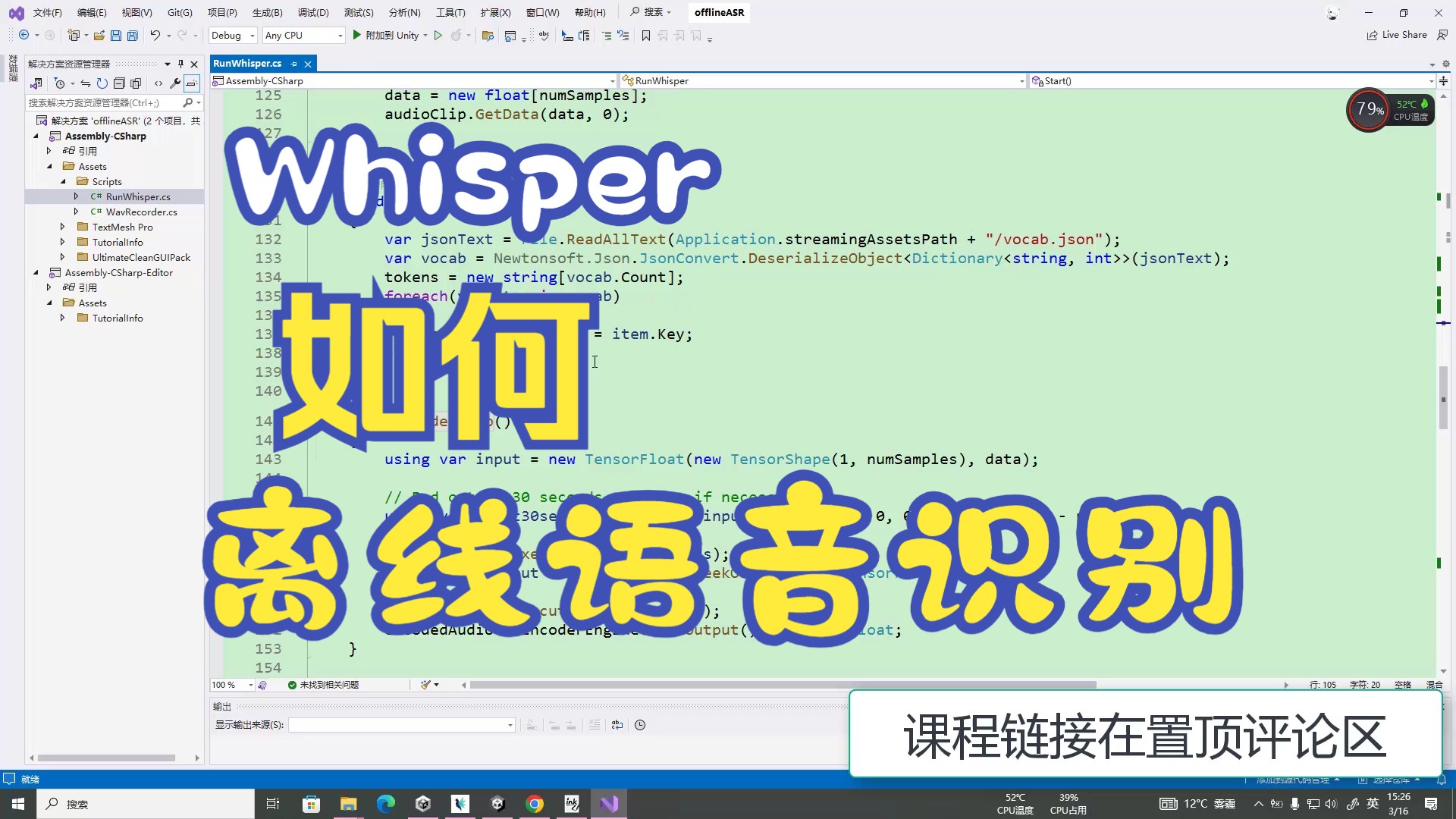Click the bookmark toggle icon in toolbar
Viewport: 1456px width, 819px height.
click(645, 36)
